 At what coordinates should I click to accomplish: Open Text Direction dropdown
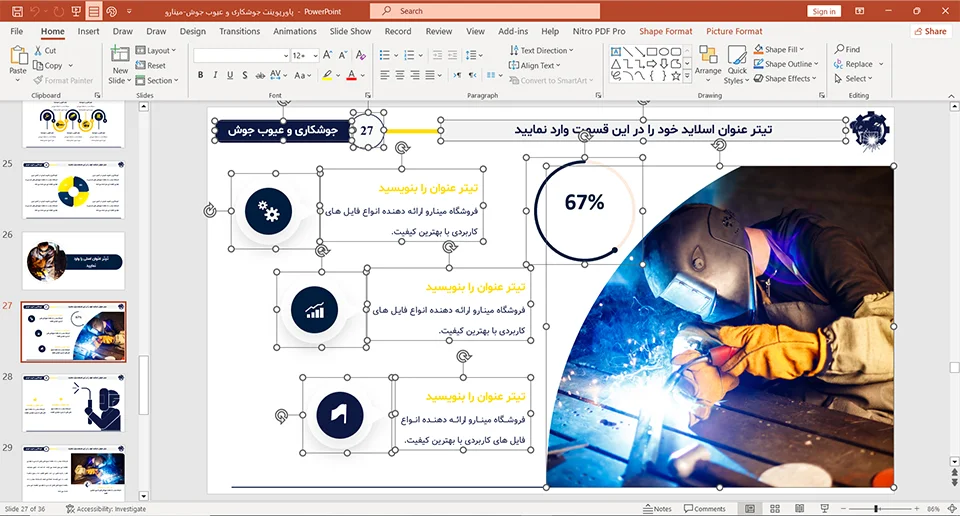click(x=541, y=50)
